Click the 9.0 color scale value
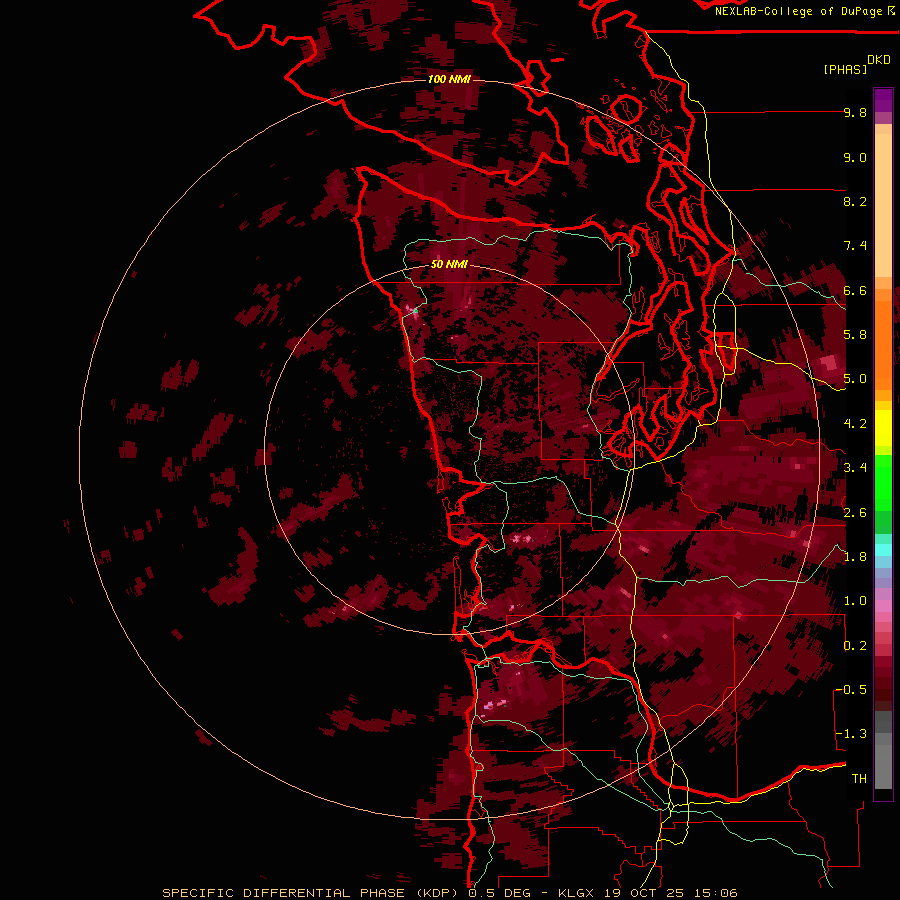 pos(855,158)
